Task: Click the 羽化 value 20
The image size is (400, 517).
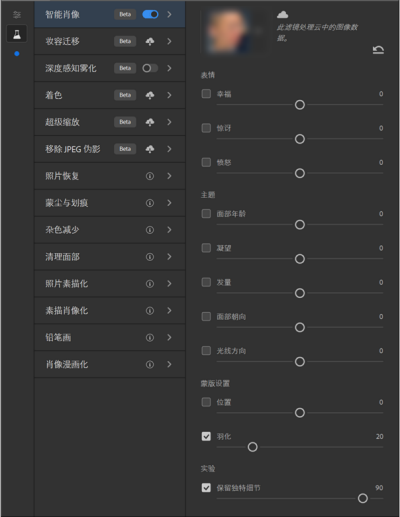Action: pos(379,437)
